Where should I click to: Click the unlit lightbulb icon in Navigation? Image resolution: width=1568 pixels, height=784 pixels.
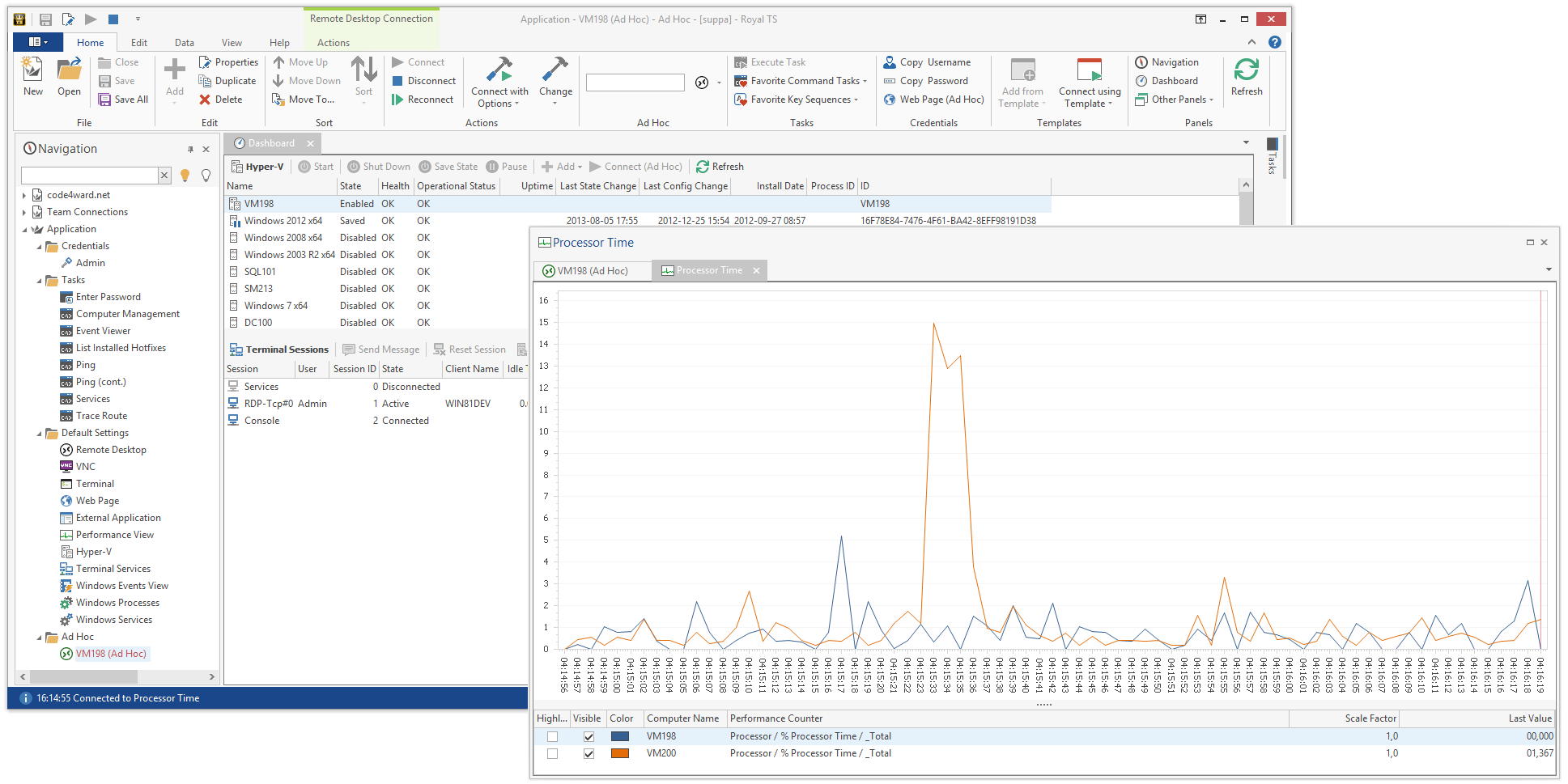tap(206, 176)
